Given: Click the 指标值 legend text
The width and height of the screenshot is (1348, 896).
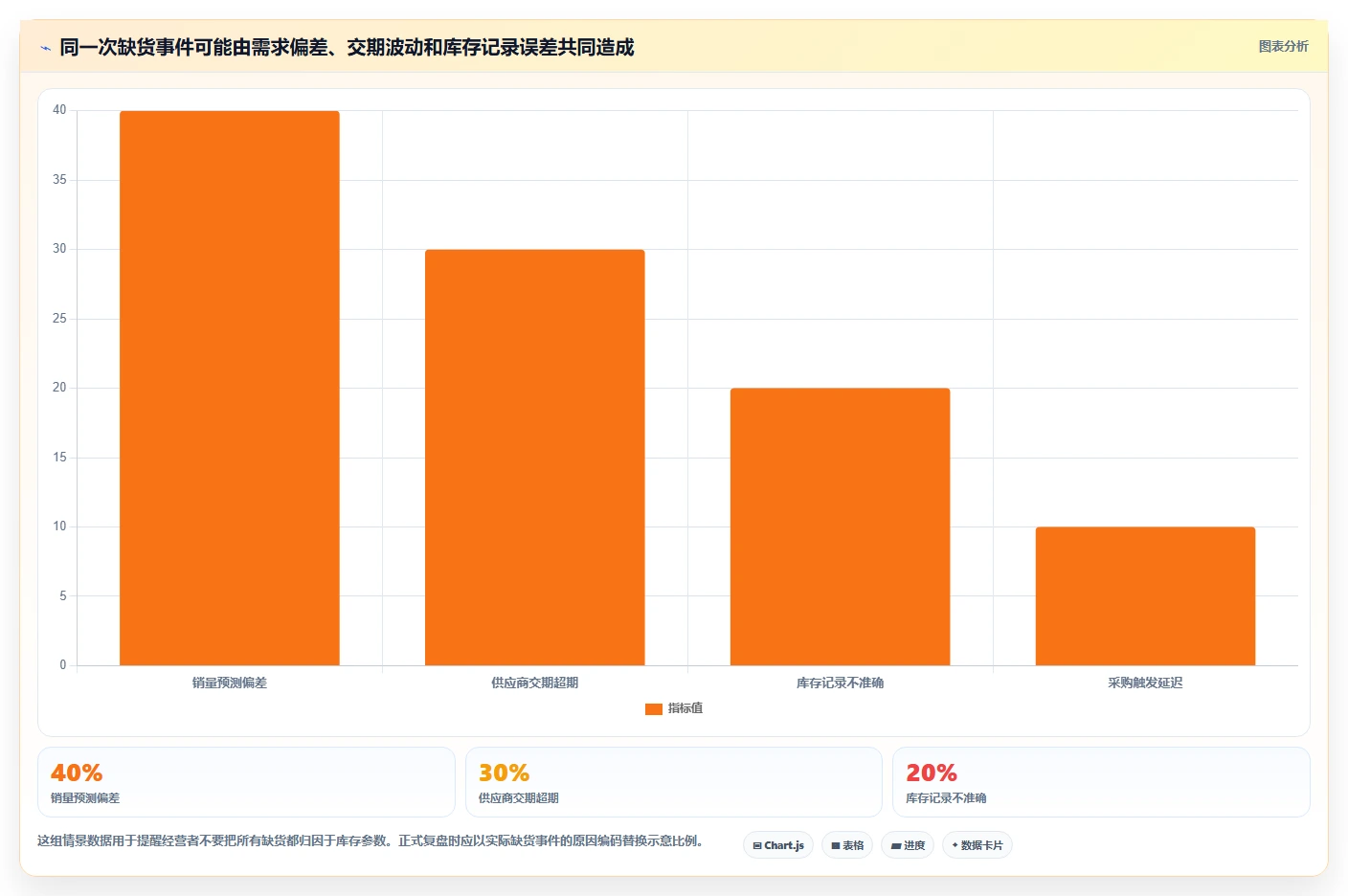Looking at the screenshot, I should click(x=685, y=708).
